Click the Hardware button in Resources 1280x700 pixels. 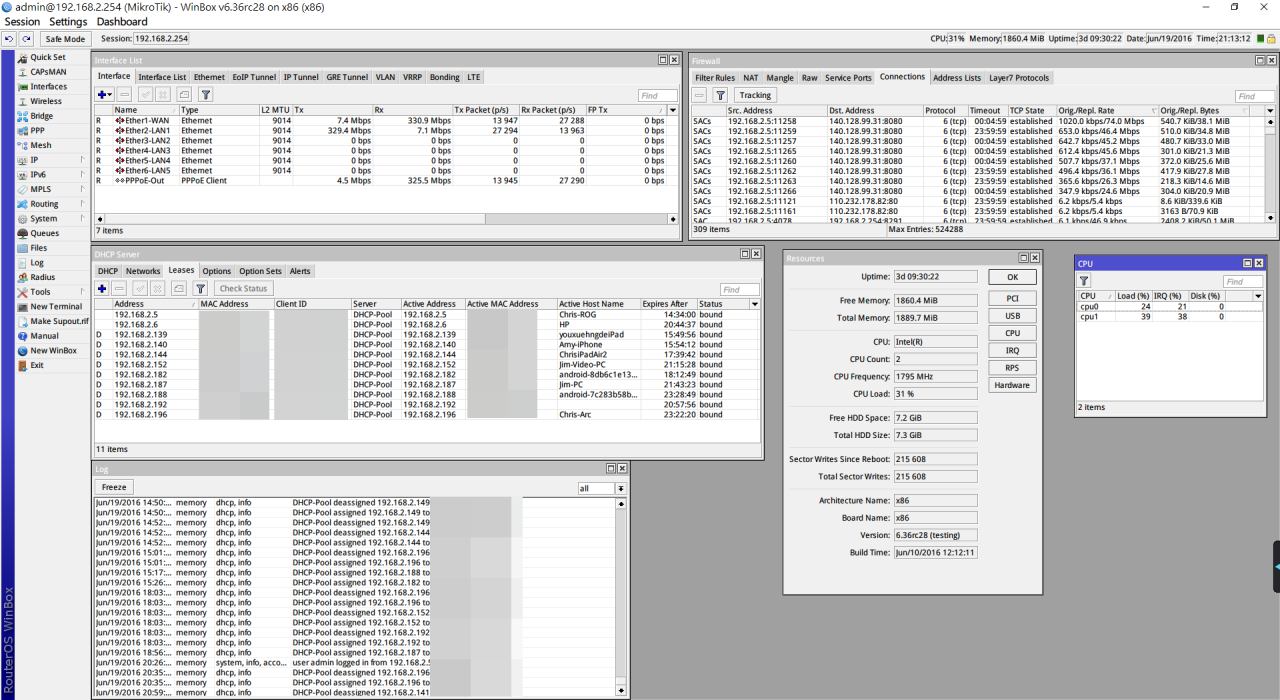pyautogui.click(x=1012, y=385)
